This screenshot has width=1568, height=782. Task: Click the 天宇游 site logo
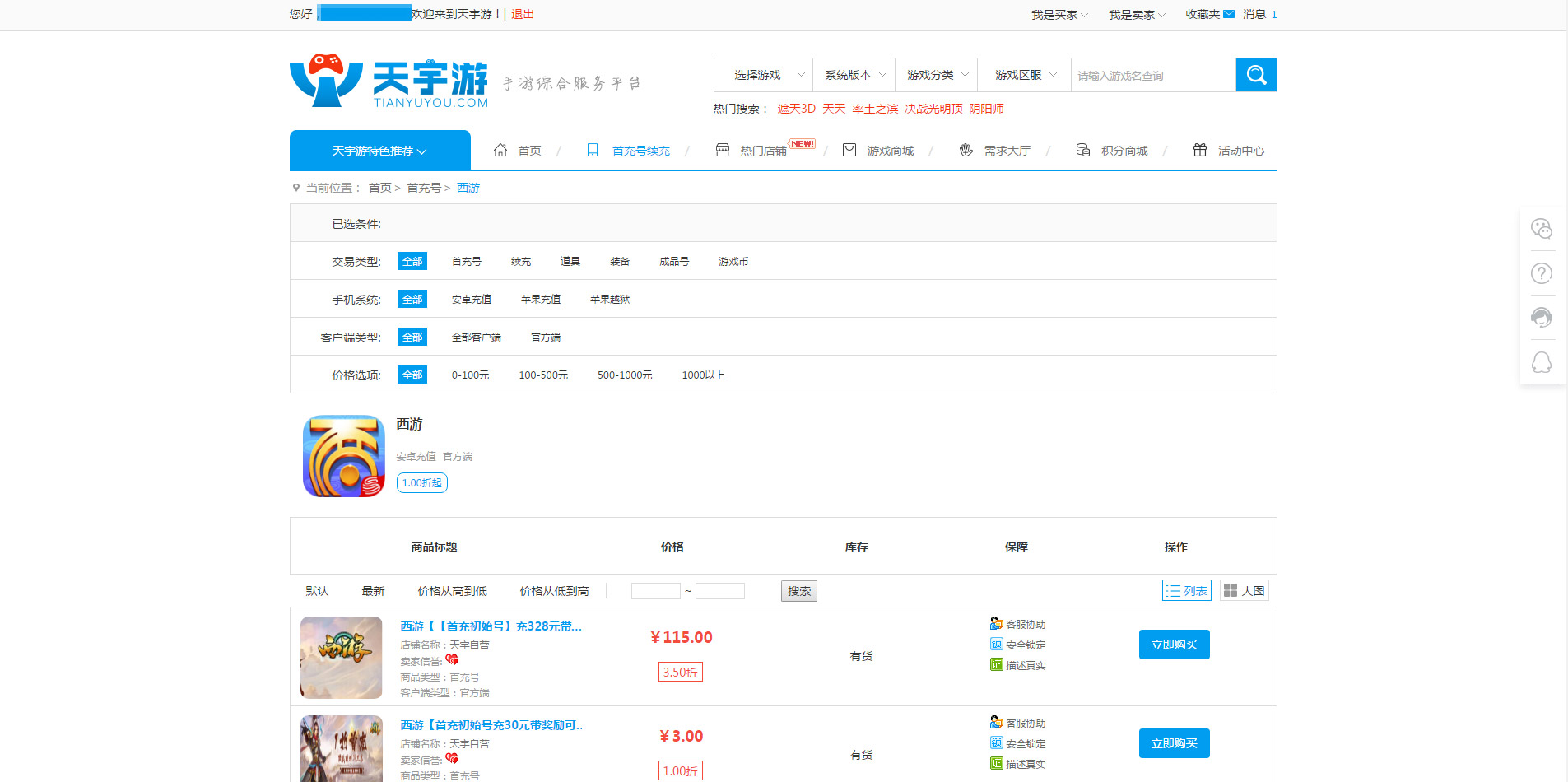tap(389, 81)
